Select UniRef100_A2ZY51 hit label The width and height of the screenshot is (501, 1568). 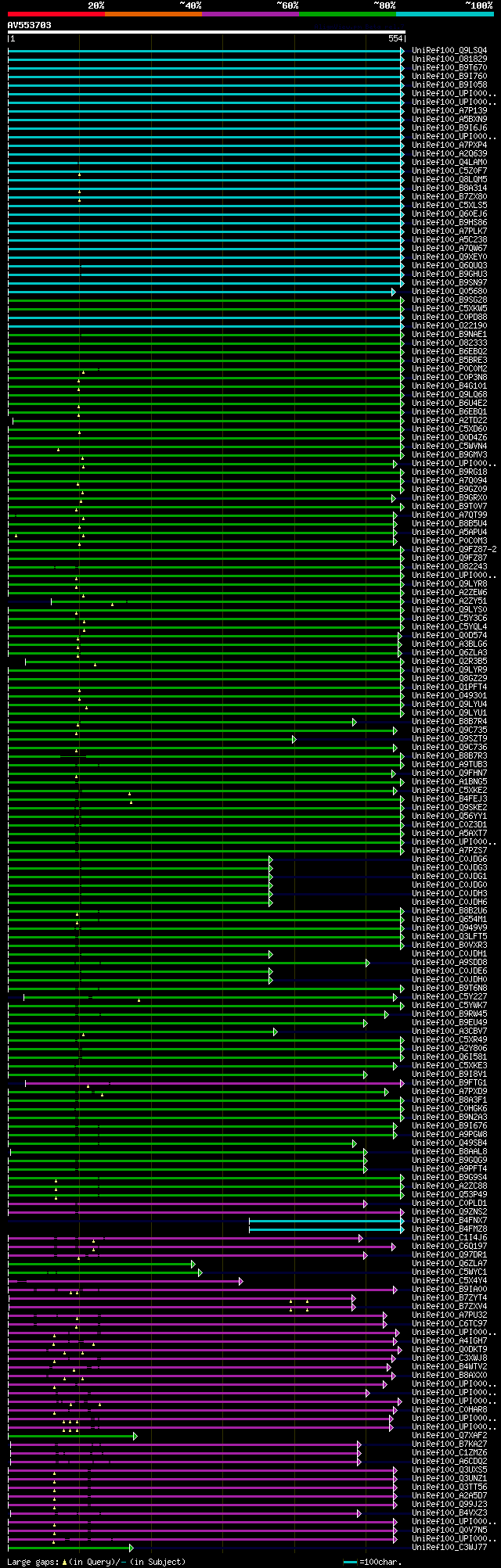(x=449, y=601)
